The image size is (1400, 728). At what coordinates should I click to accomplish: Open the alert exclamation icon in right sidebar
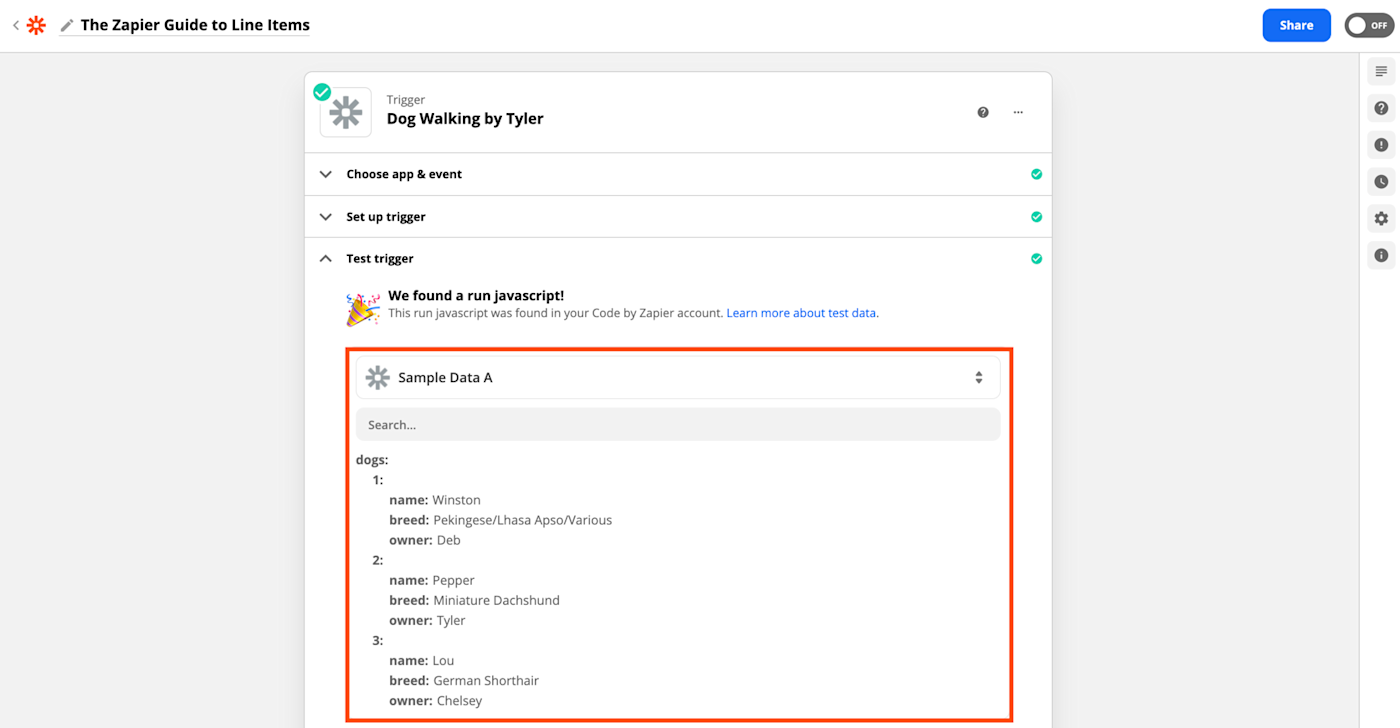[x=1381, y=145]
